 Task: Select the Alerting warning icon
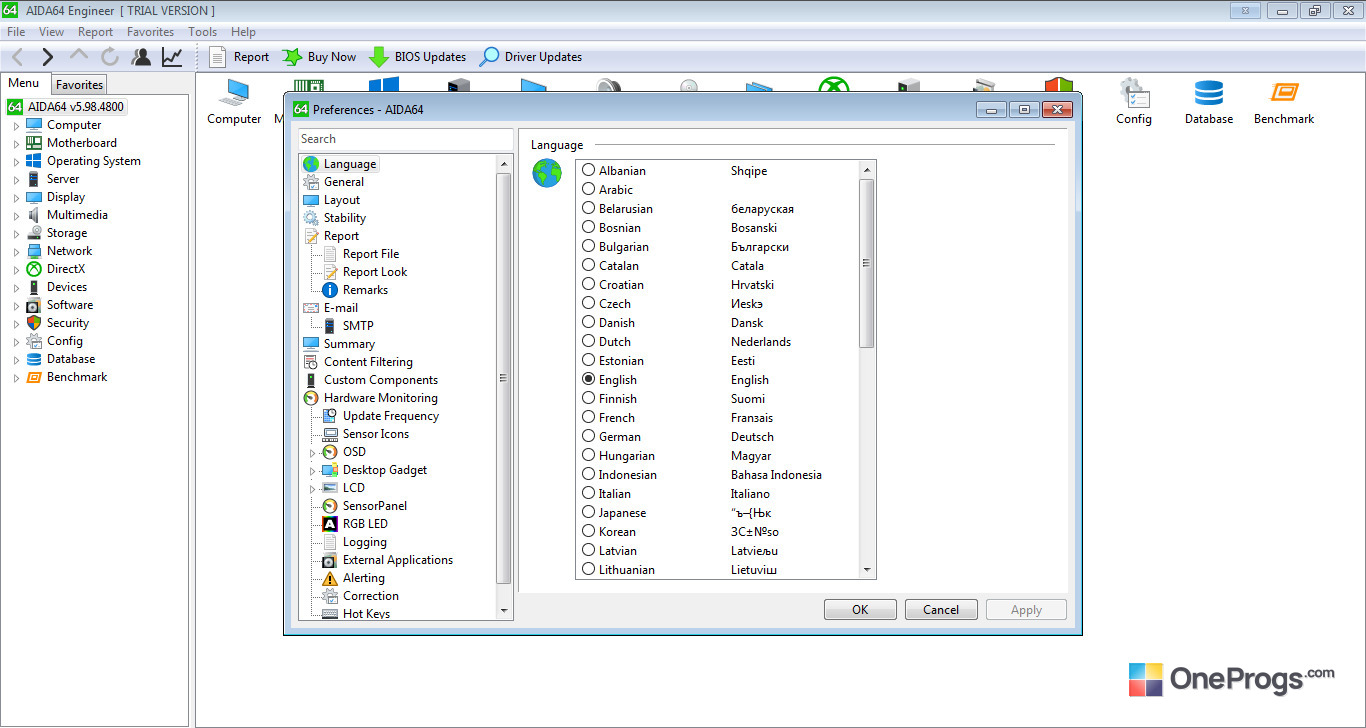(330, 578)
